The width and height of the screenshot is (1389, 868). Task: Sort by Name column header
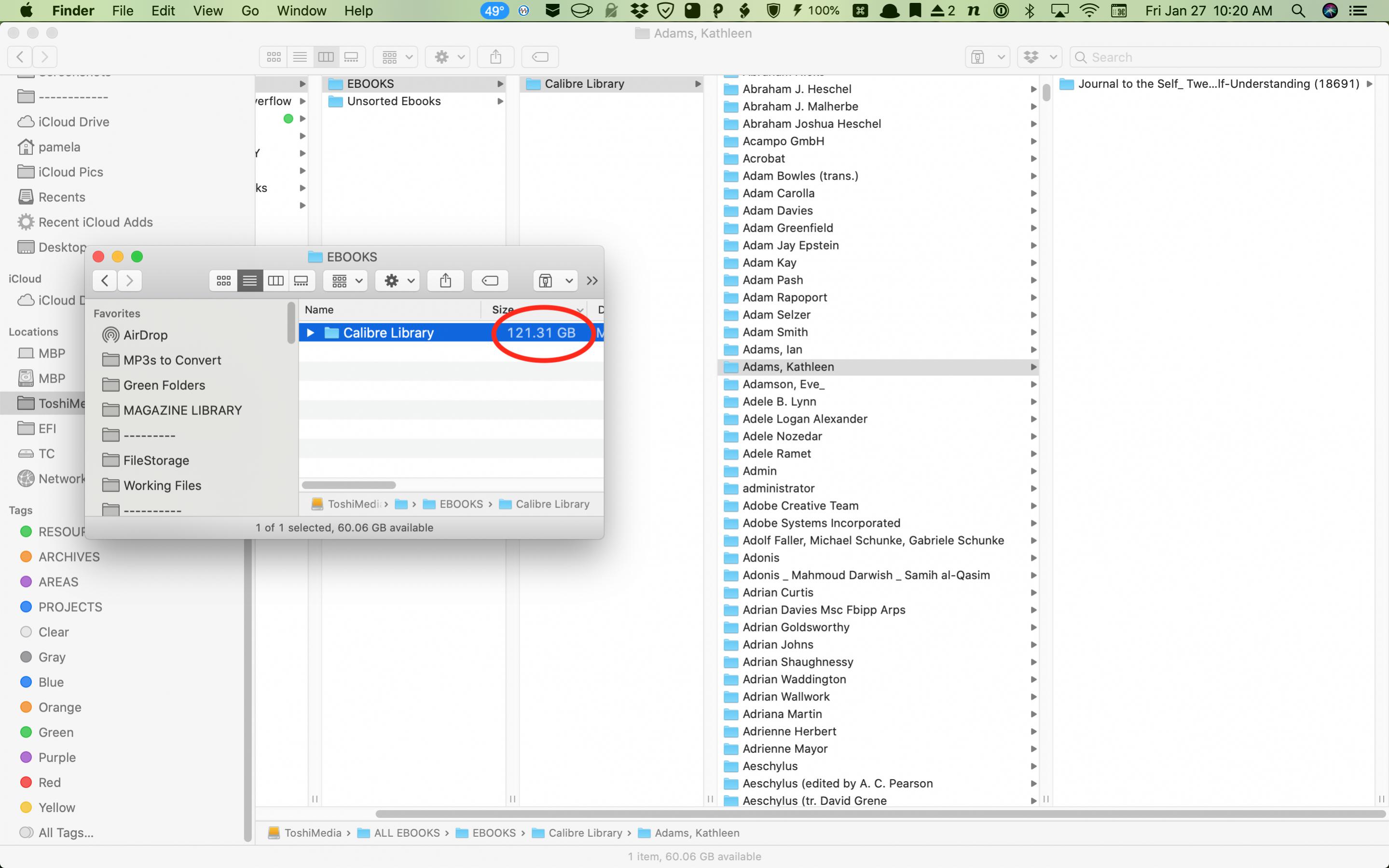(390, 309)
